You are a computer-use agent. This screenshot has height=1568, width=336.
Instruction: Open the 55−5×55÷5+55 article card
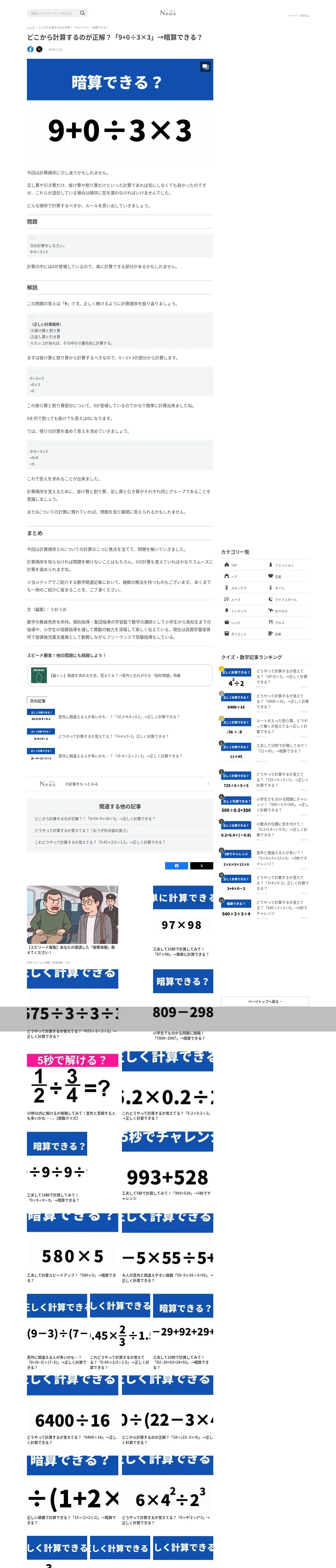click(168, 1248)
